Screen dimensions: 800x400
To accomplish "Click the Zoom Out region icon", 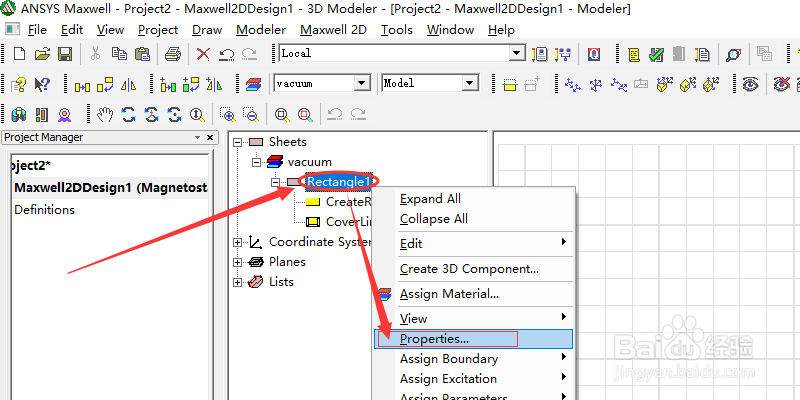I will [x=251, y=114].
